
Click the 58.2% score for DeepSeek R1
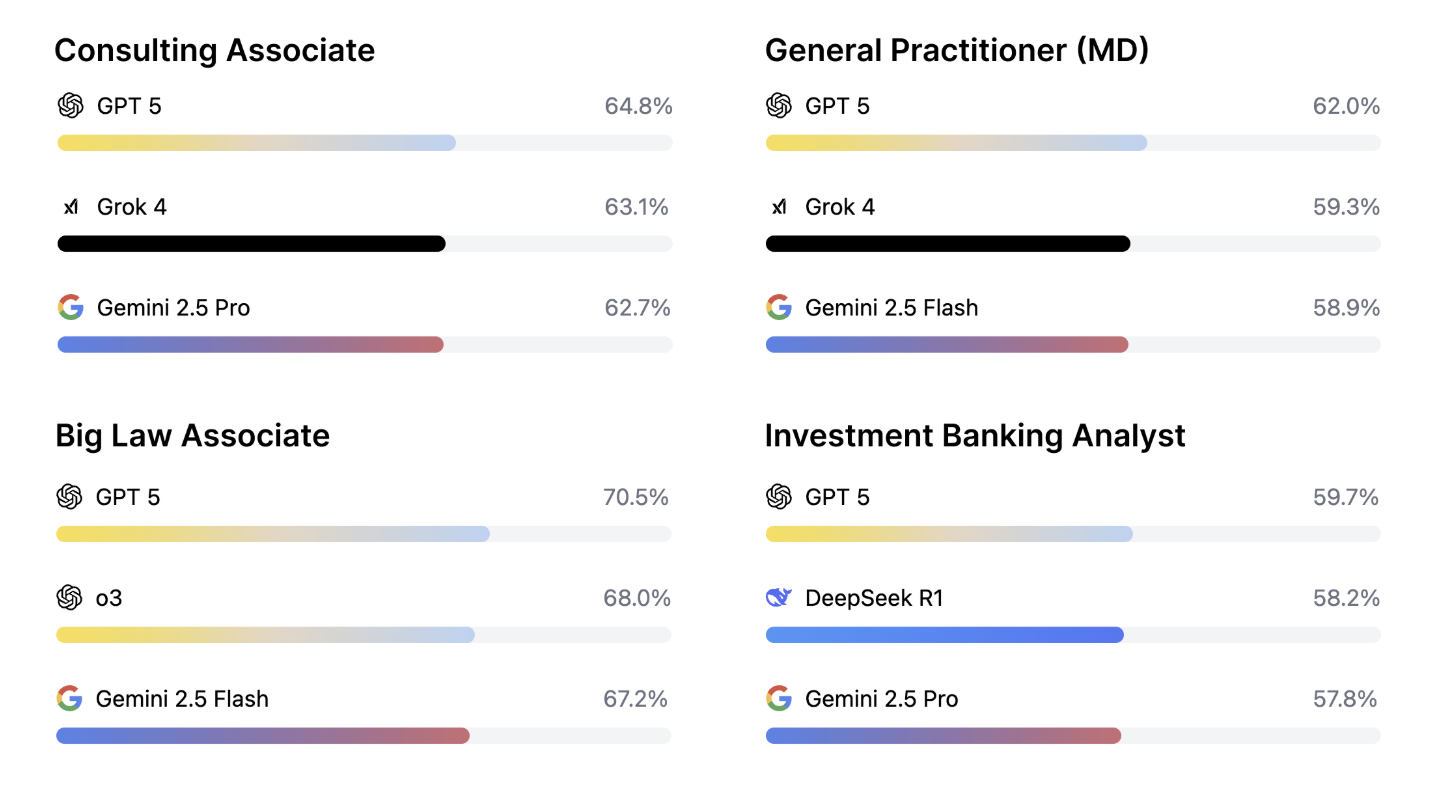click(1346, 598)
